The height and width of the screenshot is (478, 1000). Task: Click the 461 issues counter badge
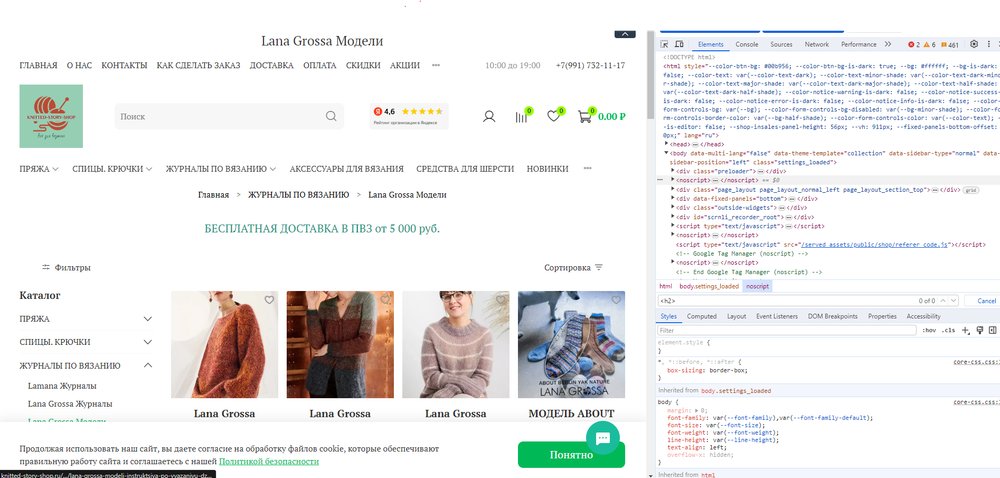pyautogui.click(x=949, y=45)
